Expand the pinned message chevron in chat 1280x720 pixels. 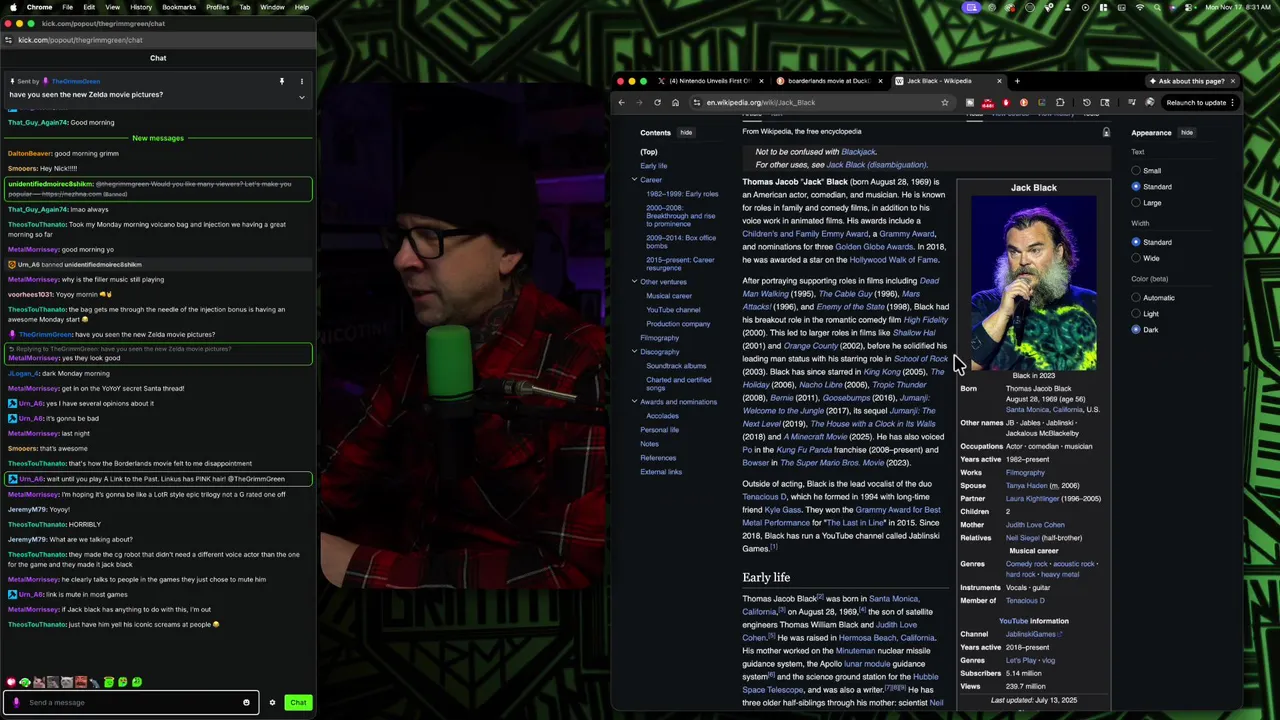[x=301, y=97]
